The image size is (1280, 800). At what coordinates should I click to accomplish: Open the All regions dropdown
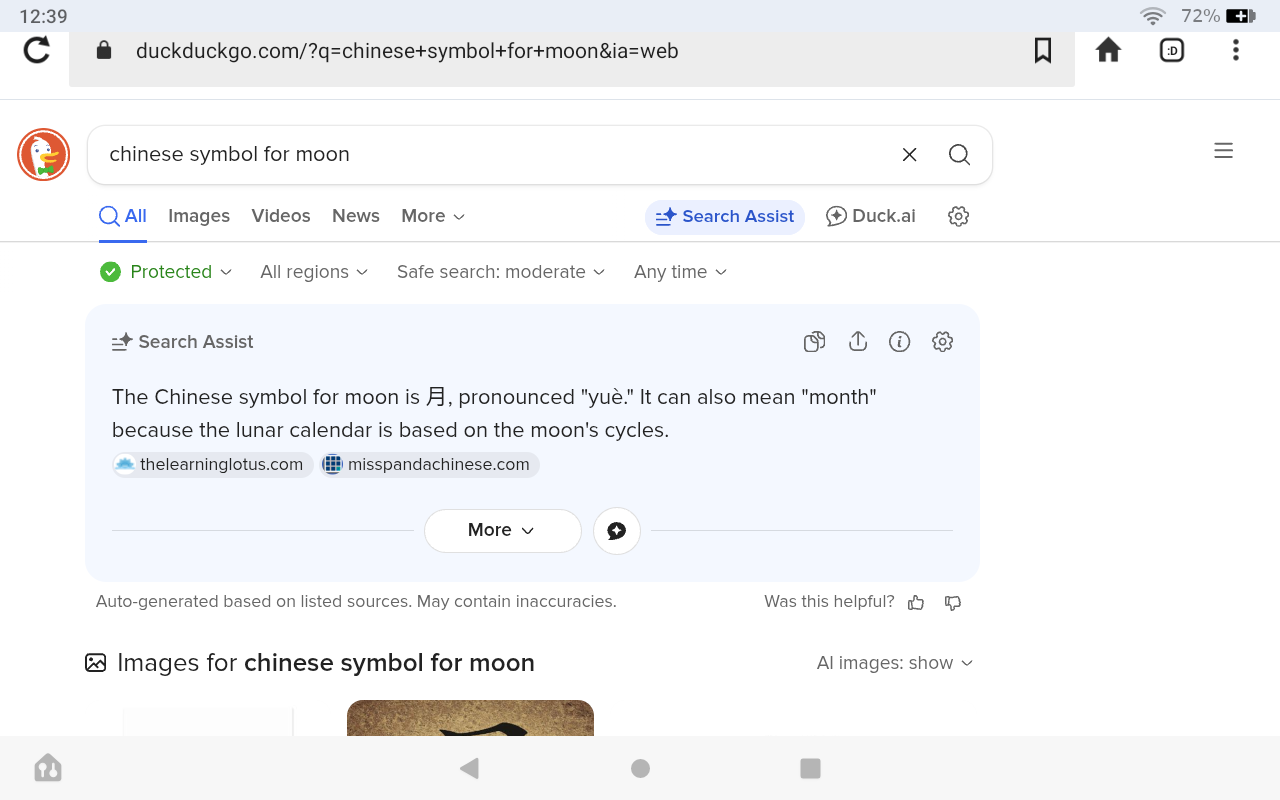(314, 272)
